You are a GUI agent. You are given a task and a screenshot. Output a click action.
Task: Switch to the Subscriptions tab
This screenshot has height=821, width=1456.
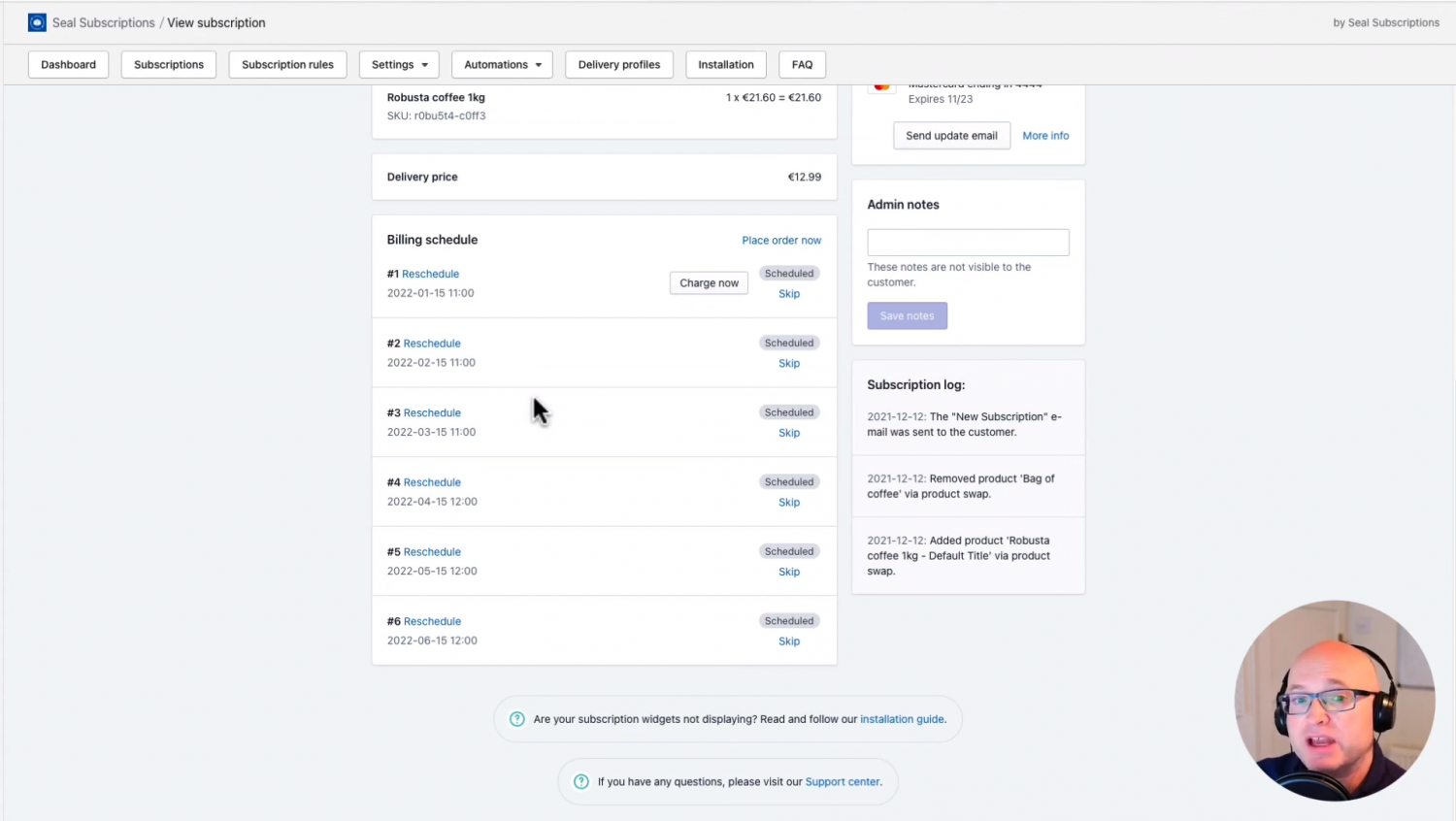[x=168, y=64]
